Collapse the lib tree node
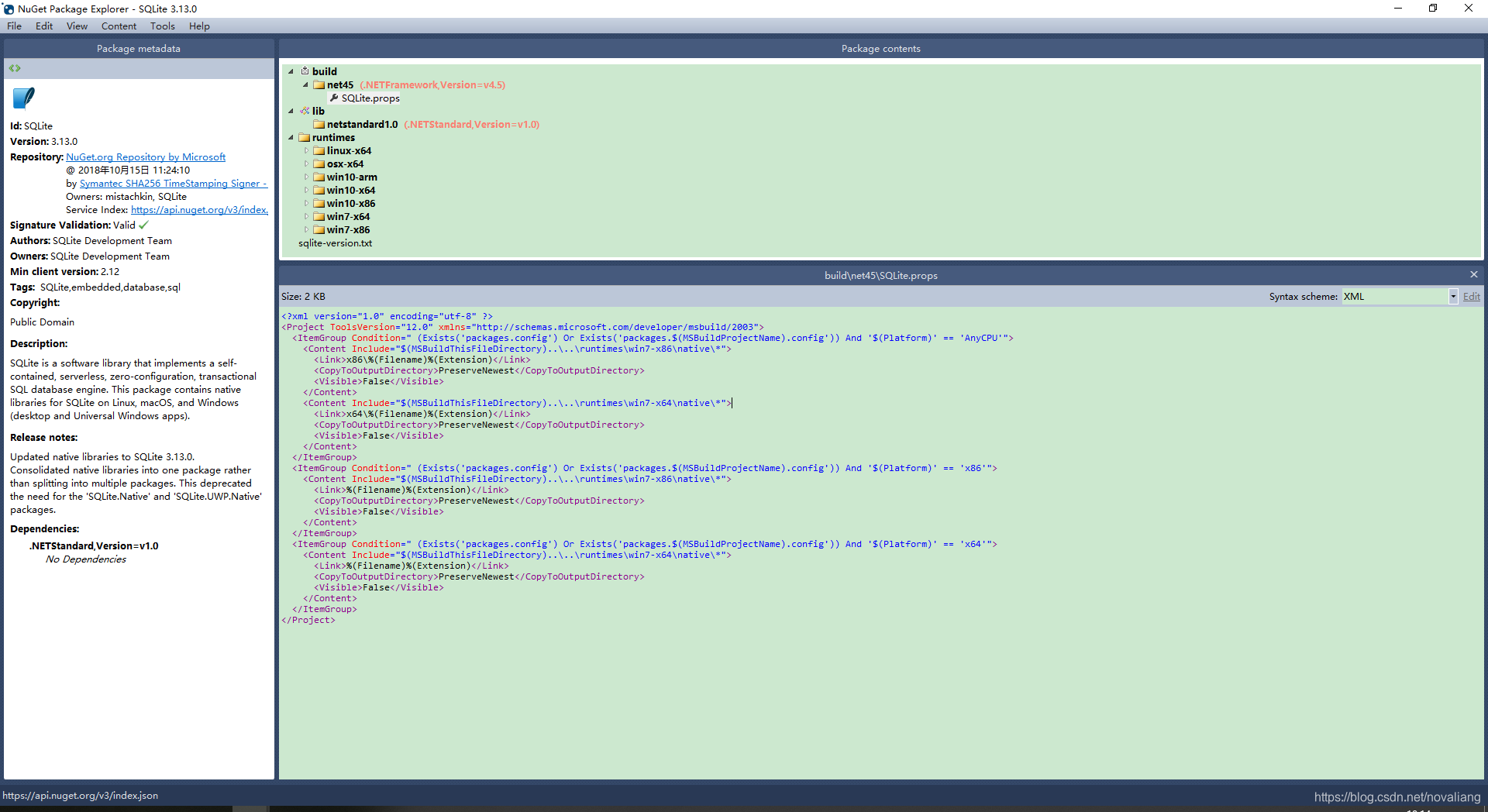This screenshot has height=812, width=1488. pos(291,111)
